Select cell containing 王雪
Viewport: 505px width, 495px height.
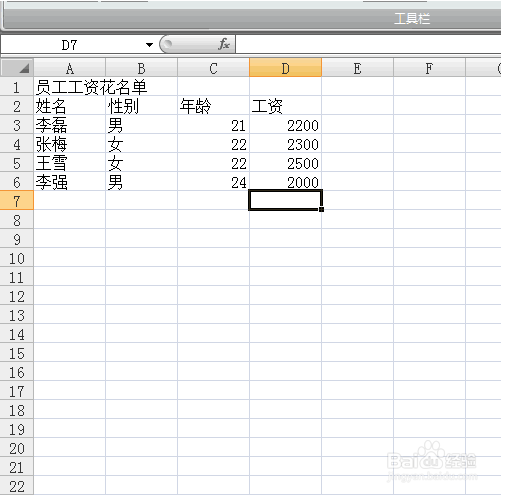70,163
